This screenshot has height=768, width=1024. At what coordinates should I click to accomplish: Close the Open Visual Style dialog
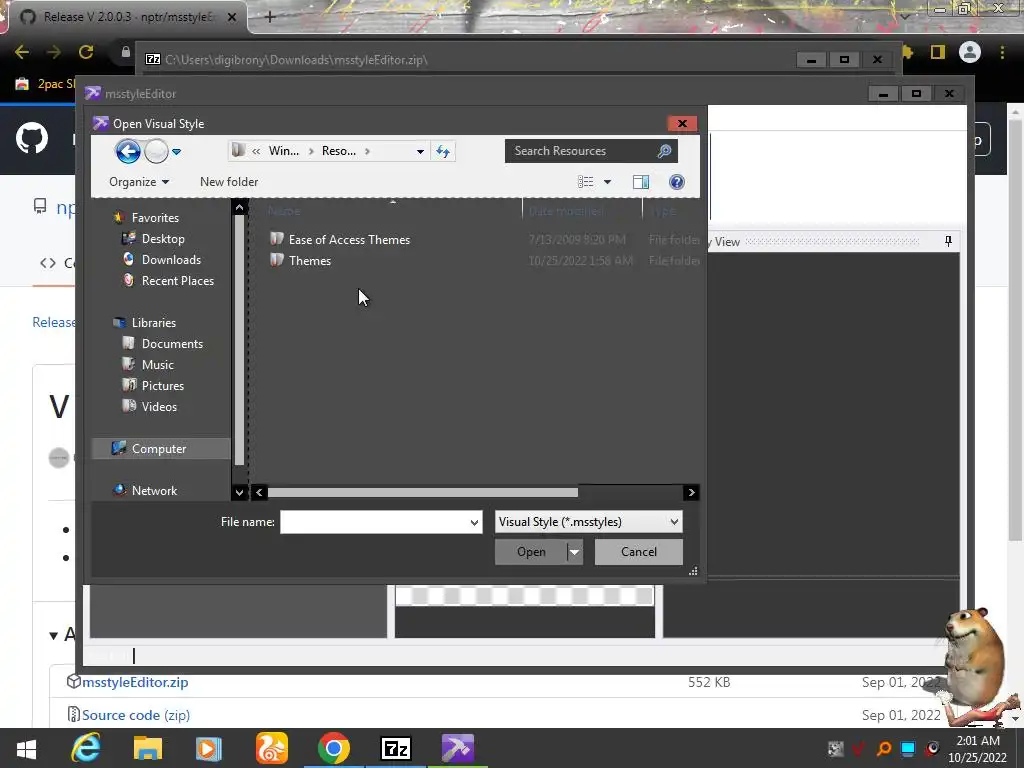pos(682,123)
